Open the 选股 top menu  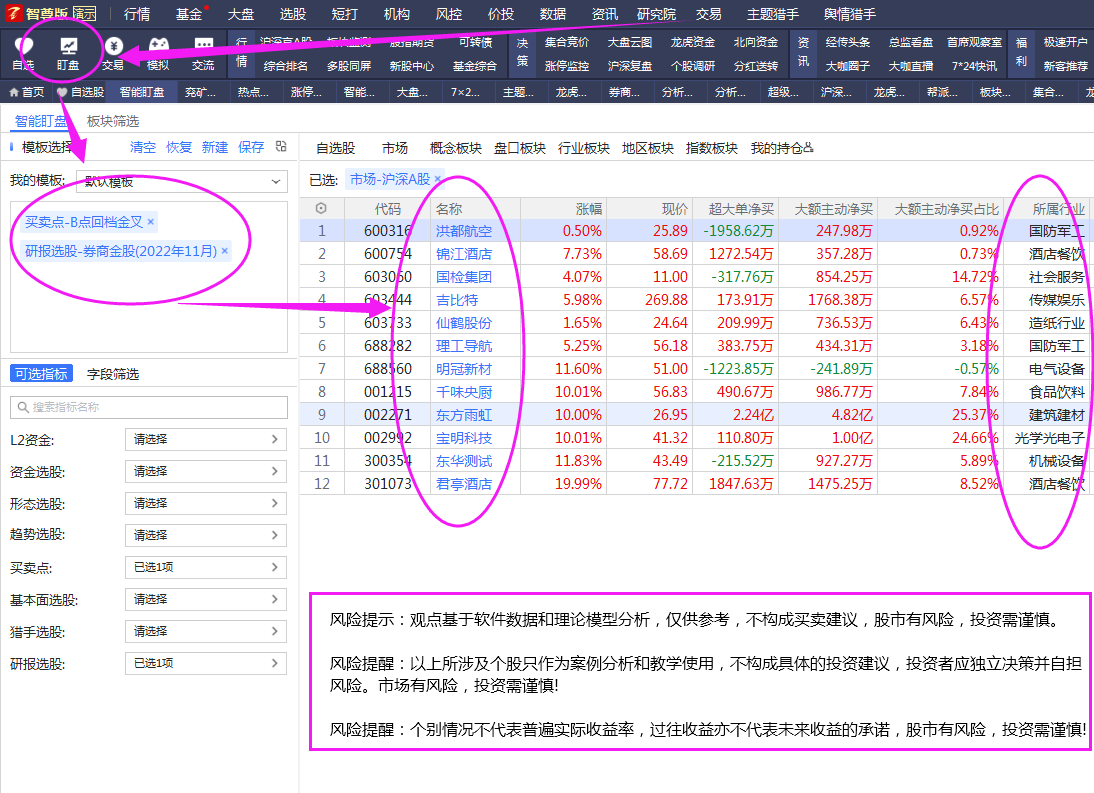click(292, 14)
